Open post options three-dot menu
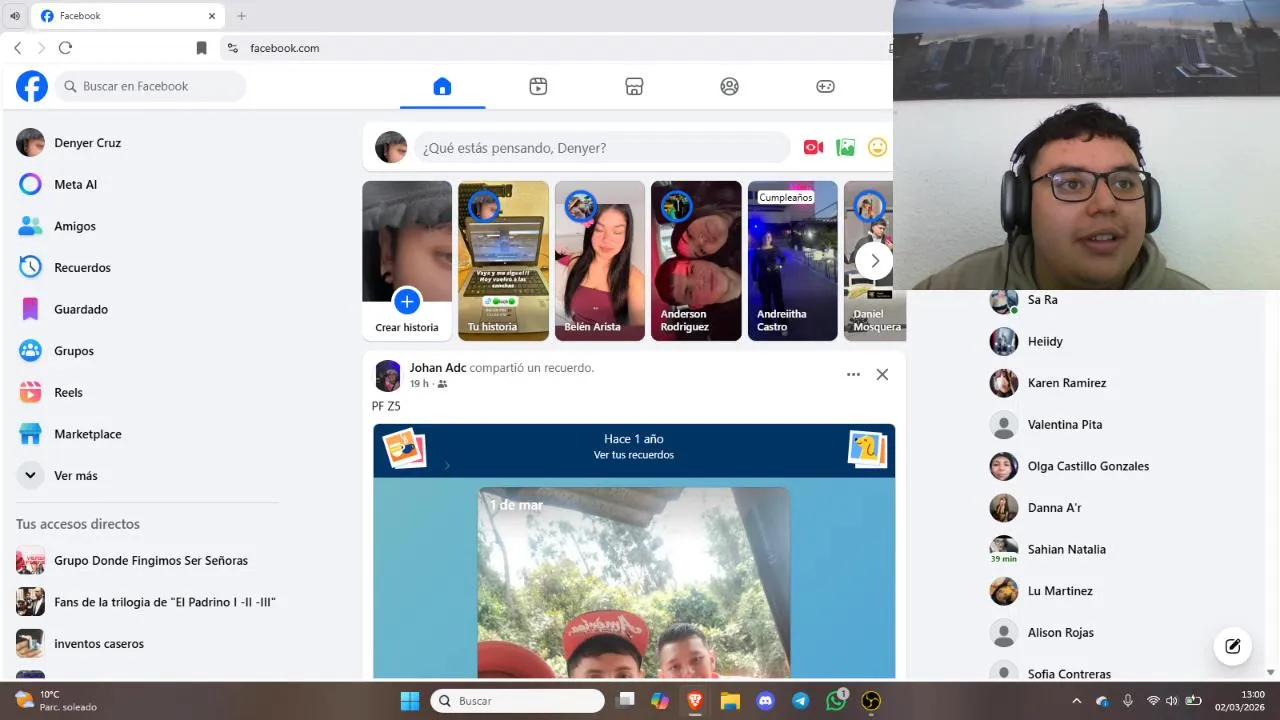This screenshot has height=720, width=1280. (853, 374)
